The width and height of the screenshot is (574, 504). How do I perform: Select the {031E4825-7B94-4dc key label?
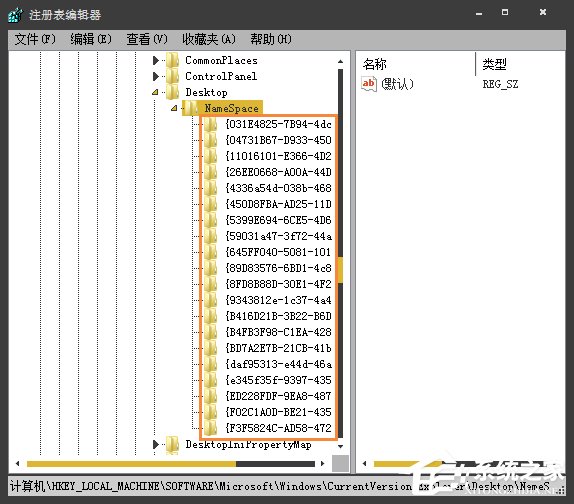pyautogui.click(x=279, y=124)
